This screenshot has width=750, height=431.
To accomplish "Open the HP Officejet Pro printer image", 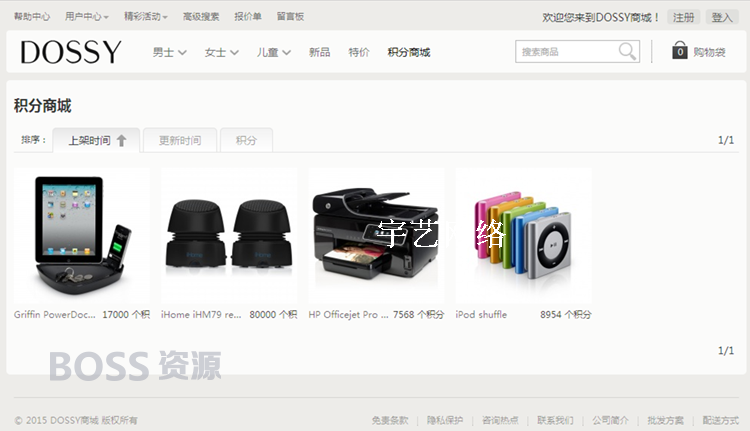I will coord(376,235).
